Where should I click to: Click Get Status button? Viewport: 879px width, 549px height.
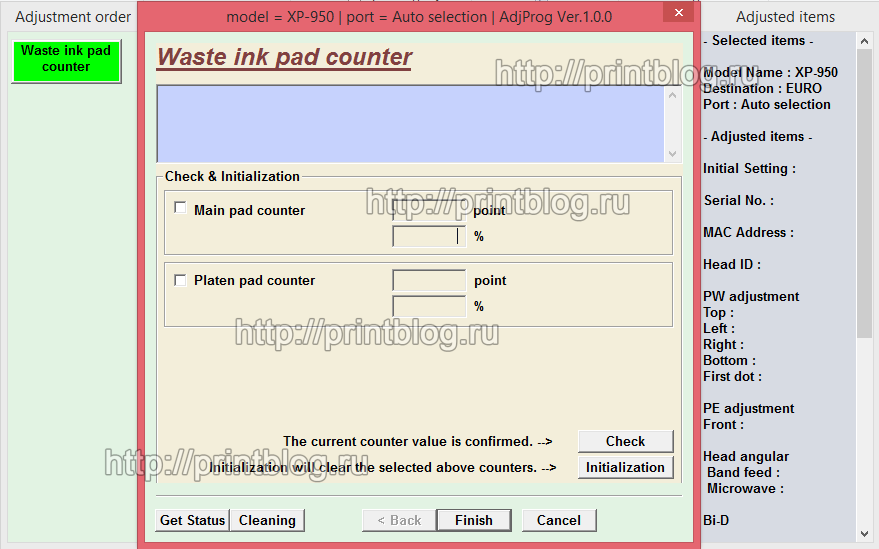[x=192, y=520]
